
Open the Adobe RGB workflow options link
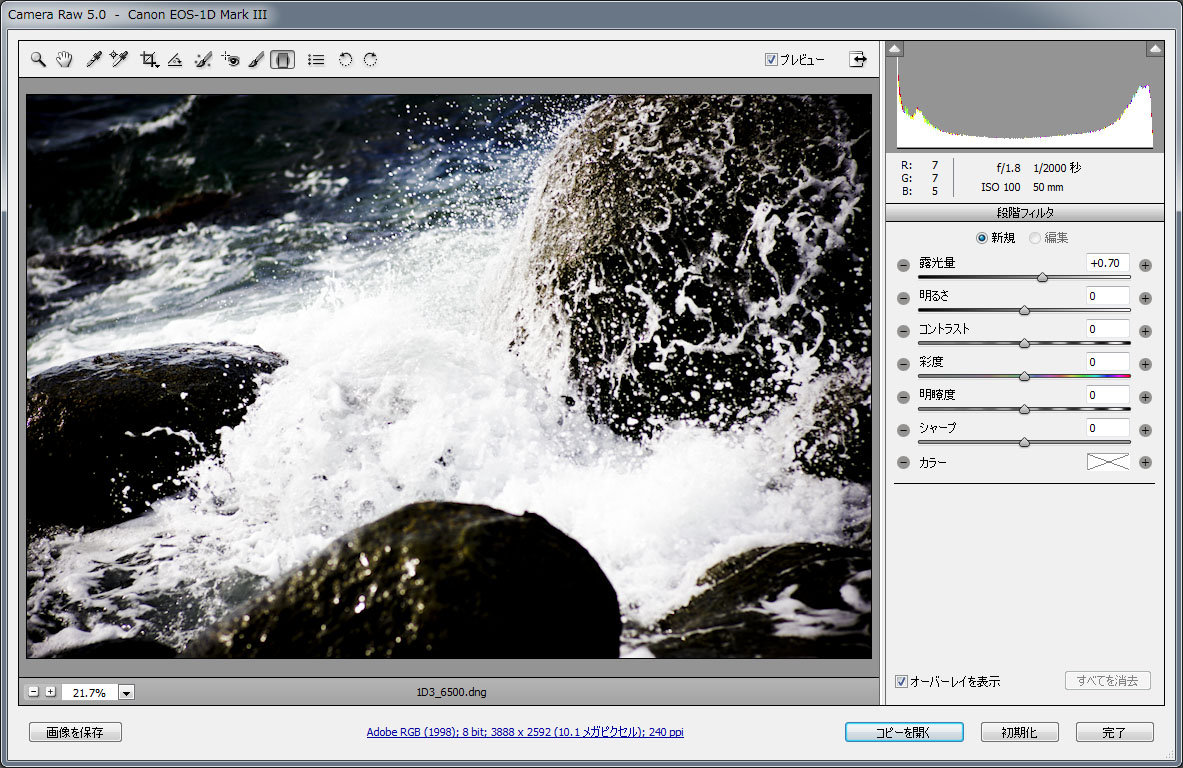(525, 732)
